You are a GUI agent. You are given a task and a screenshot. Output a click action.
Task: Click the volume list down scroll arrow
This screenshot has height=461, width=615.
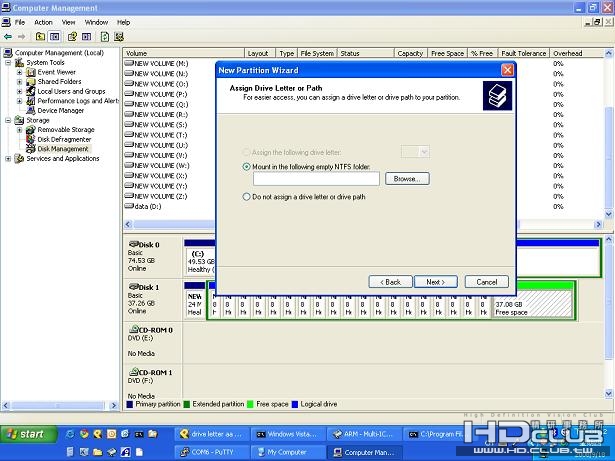tap(608, 214)
